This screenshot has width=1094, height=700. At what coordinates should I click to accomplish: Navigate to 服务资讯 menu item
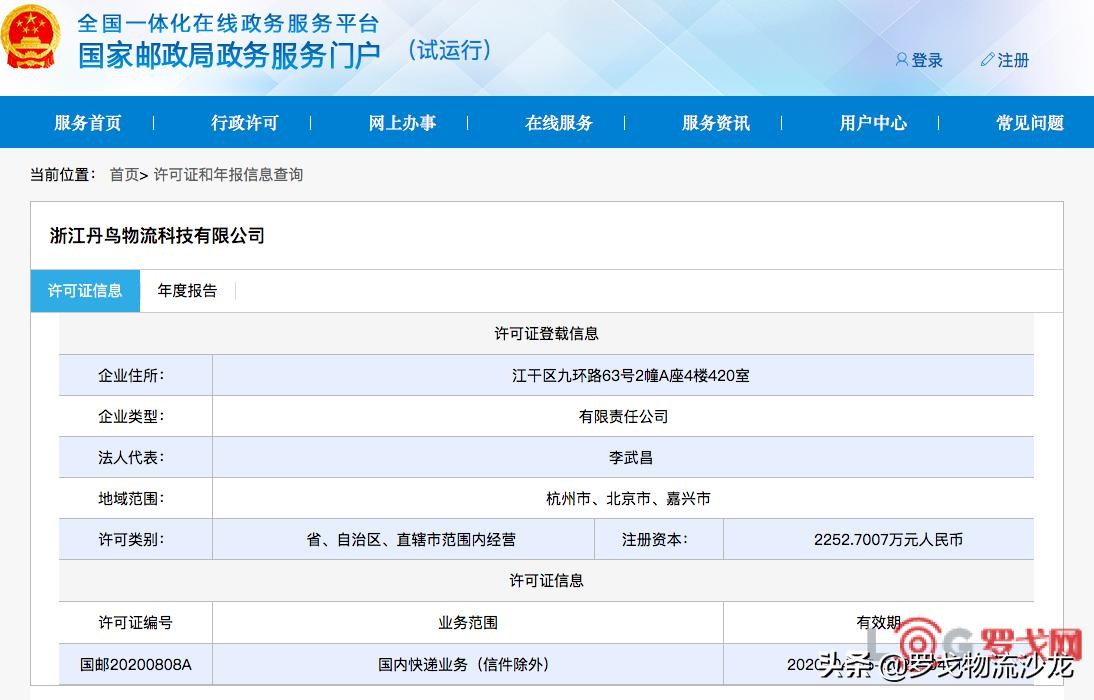pos(716,123)
